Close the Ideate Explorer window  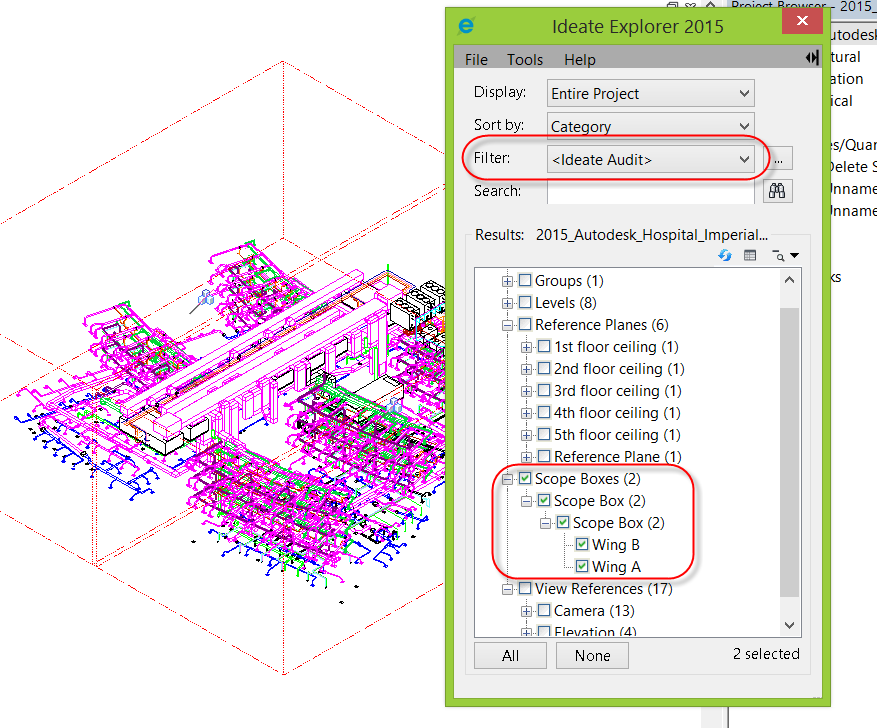(802, 21)
